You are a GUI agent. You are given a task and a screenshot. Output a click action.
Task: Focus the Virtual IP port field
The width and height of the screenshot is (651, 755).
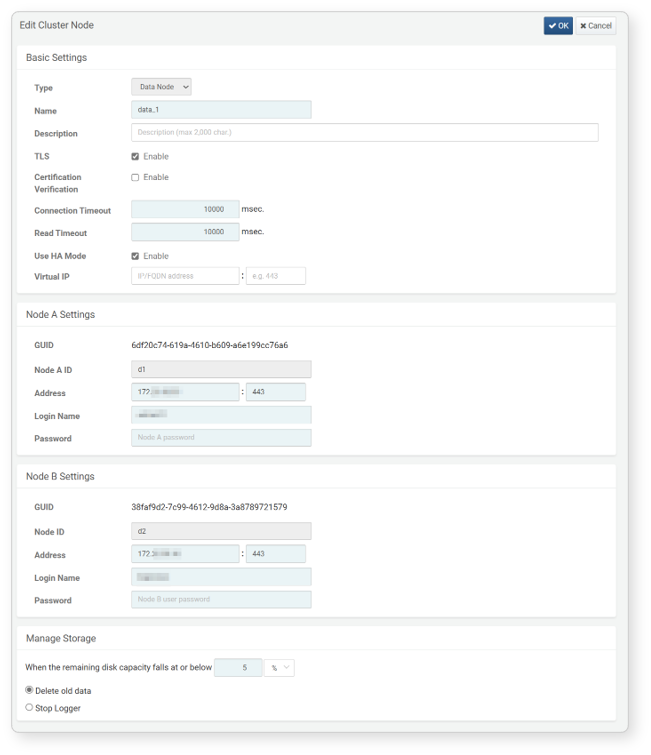click(x=275, y=276)
